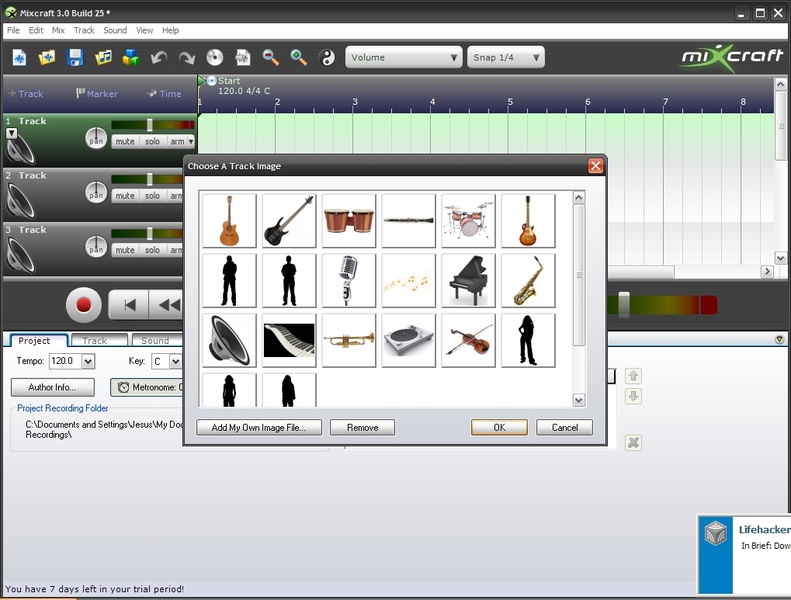
Task: Select the turntable track image
Action: pyautogui.click(x=409, y=340)
